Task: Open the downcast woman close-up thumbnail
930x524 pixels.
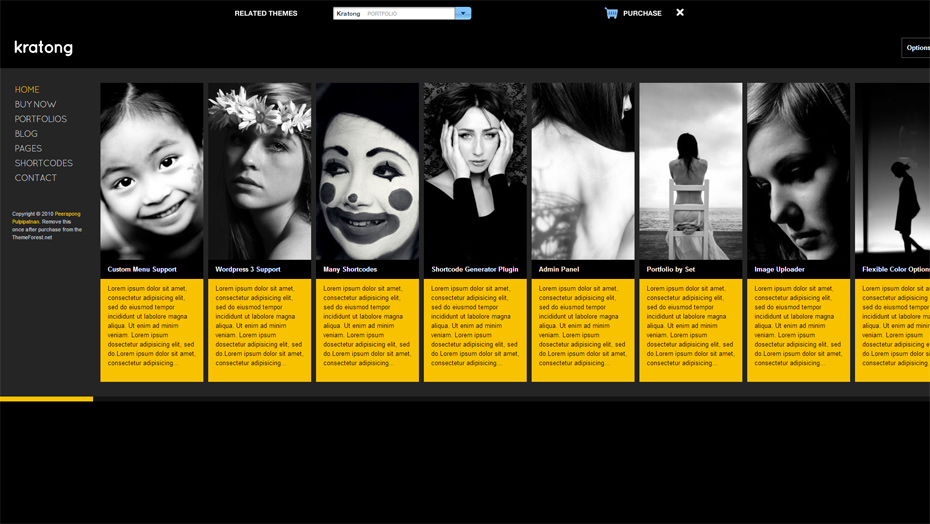Action: [798, 171]
